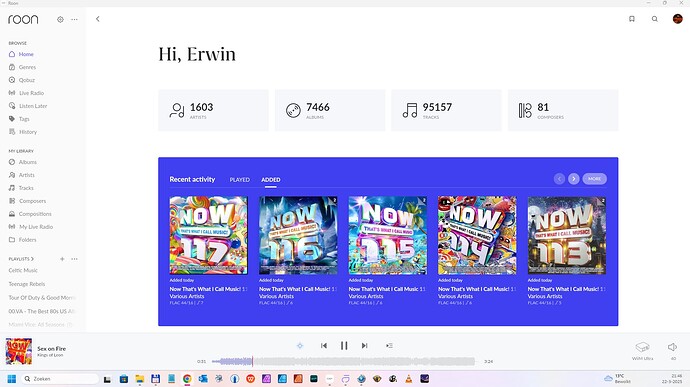Open the 81 Composers stat card
Screen dimensions: 690x387
[563, 110]
